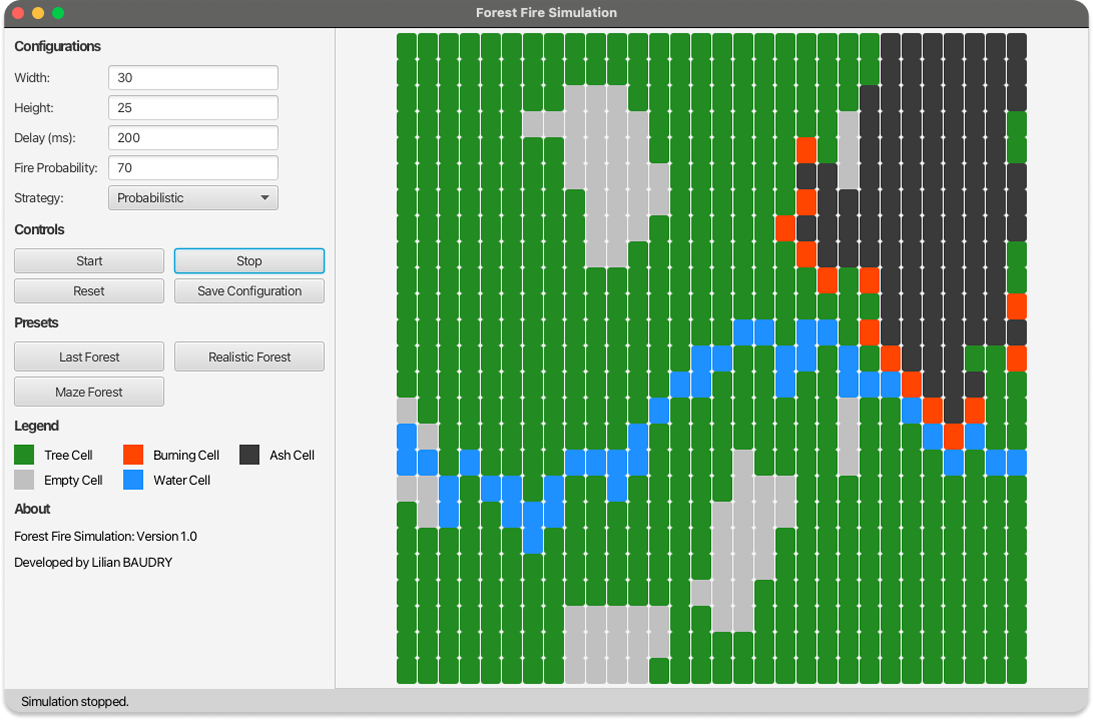Click the Width input field
Viewport: 1093px width, 720px height.
193,78
